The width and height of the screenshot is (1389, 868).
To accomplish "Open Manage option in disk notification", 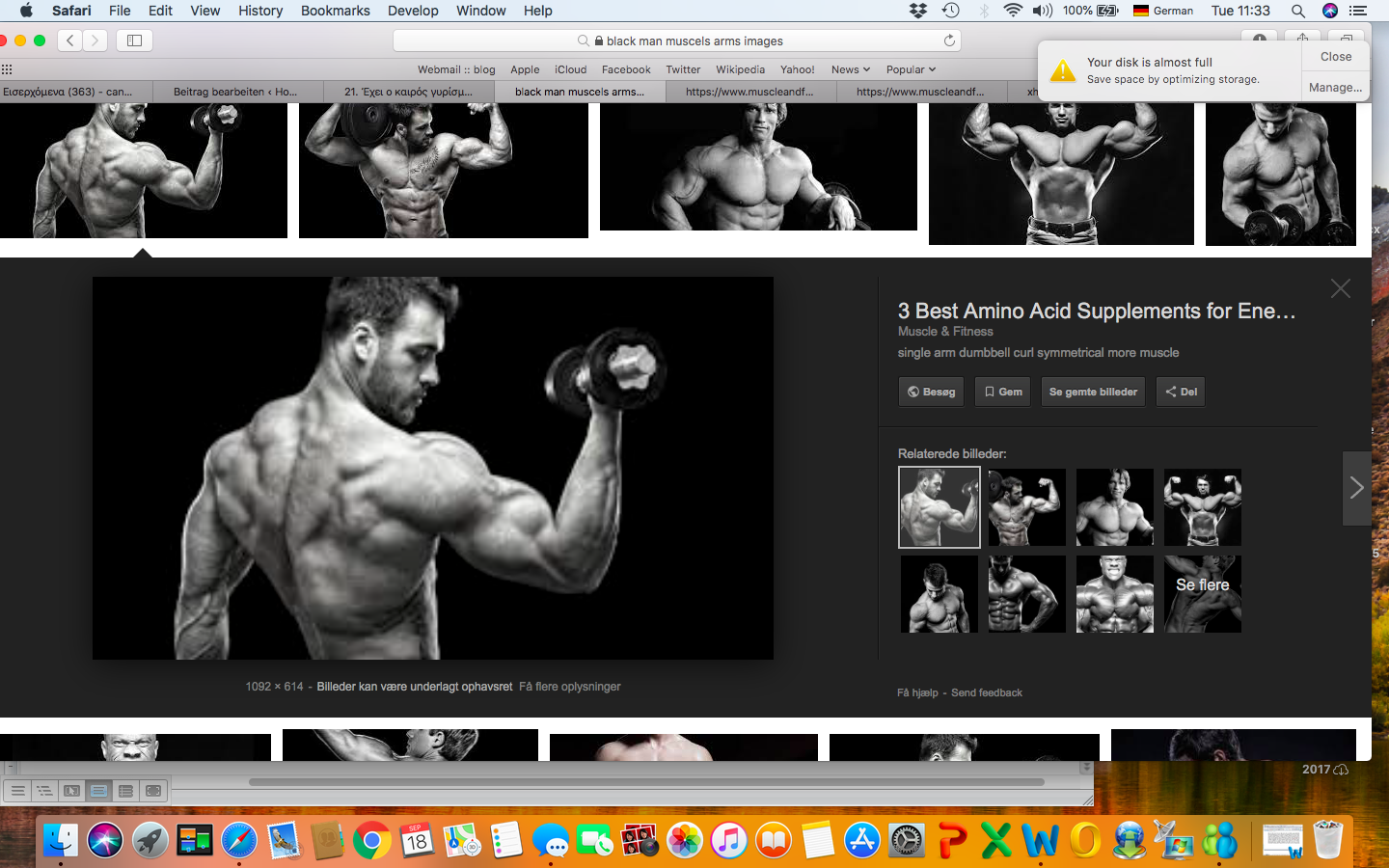I will (1335, 87).
